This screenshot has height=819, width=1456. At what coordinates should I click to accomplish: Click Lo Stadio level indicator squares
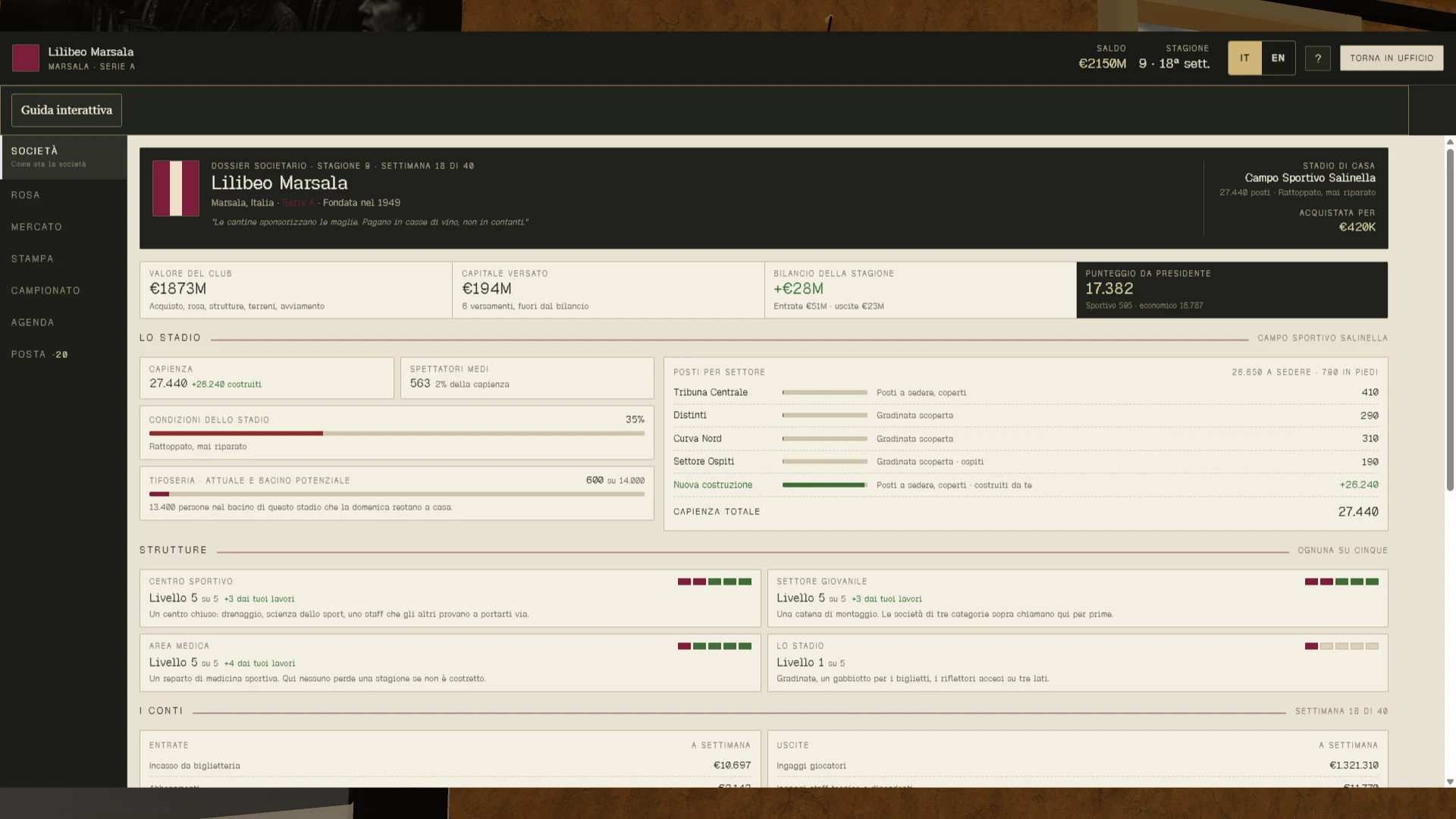(x=1341, y=646)
